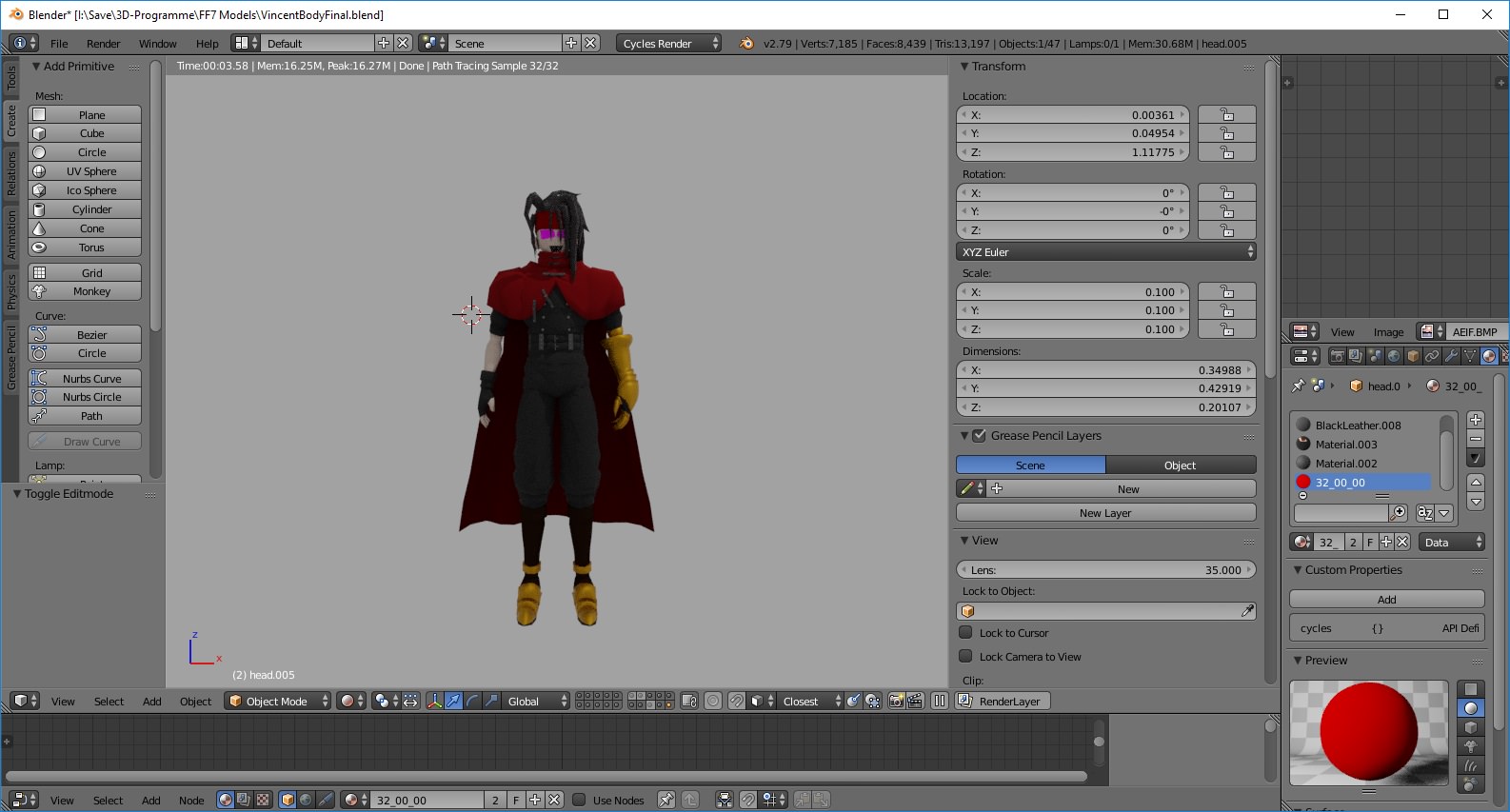Move material slot down arrow
This screenshot has width=1510, height=812.
tap(1476, 502)
